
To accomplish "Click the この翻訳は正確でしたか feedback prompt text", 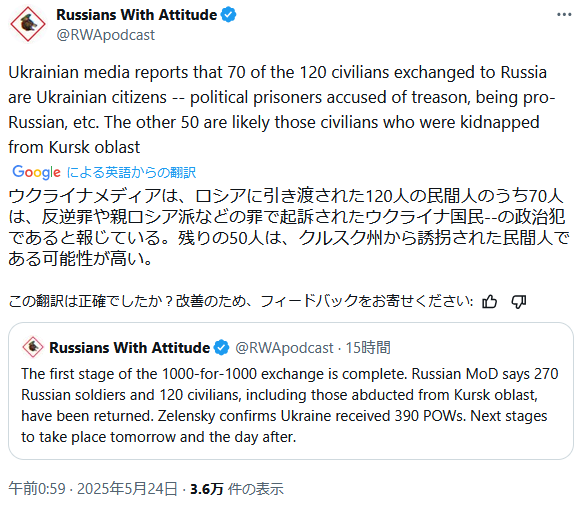I will [241, 301].
